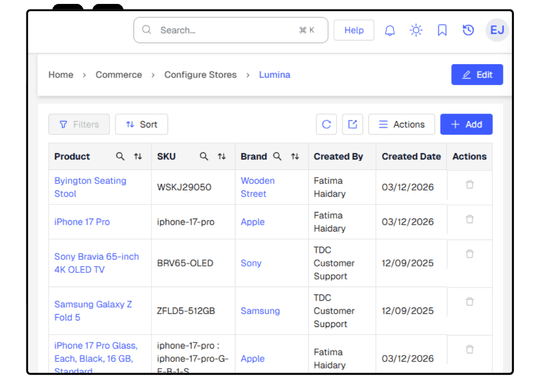The image size is (540, 384).
Task: Click the refresh table icon
Action: click(326, 124)
